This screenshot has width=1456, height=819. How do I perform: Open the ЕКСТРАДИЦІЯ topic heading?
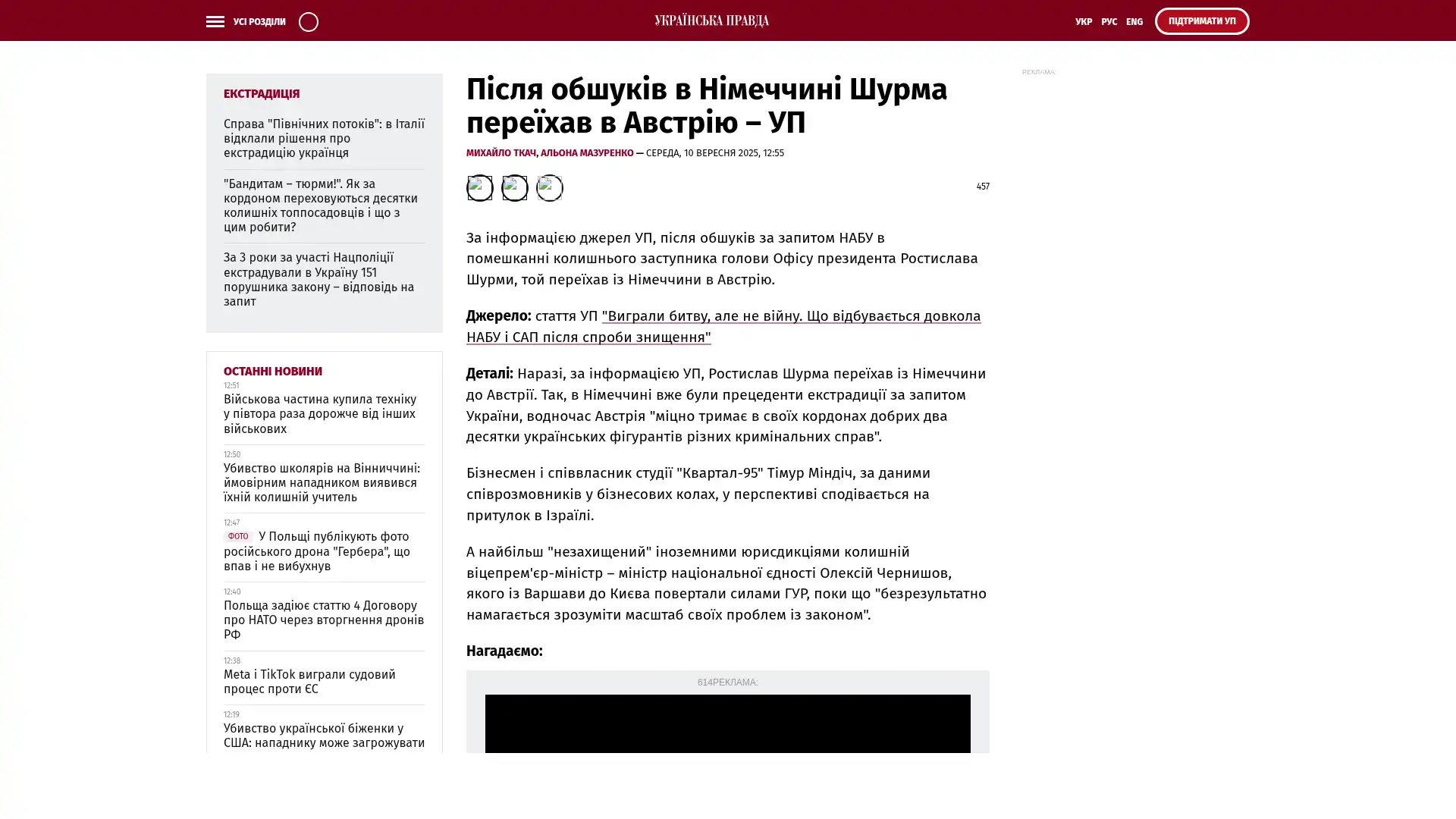(262, 93)
